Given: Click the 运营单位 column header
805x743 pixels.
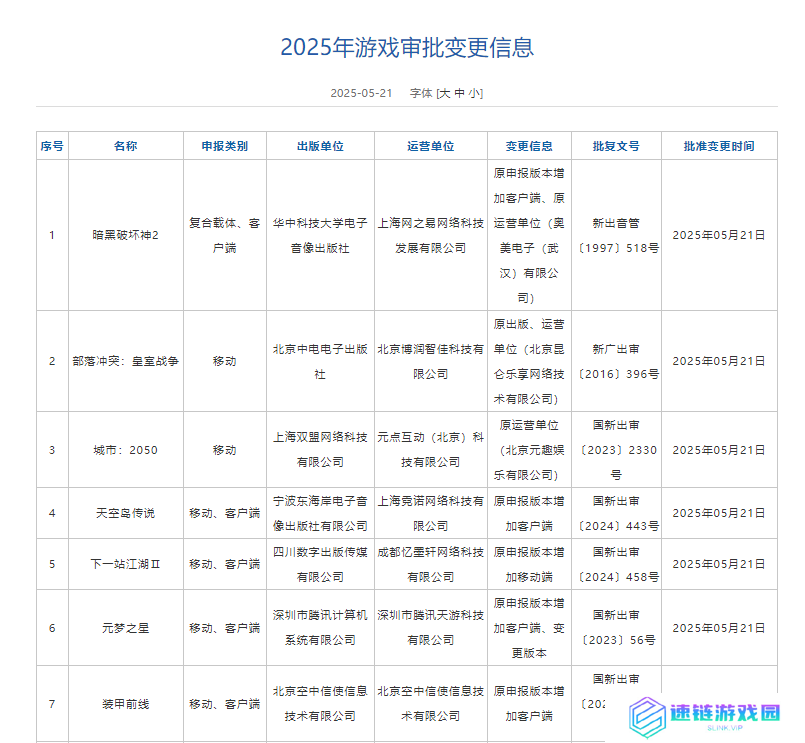Looking at the screenshot, I should (x=431, y=146).
